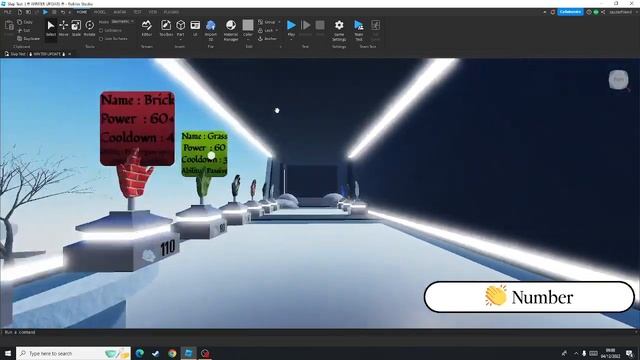Activate the Select tool
Screen dimensions: 640x360
click(51, 29)
